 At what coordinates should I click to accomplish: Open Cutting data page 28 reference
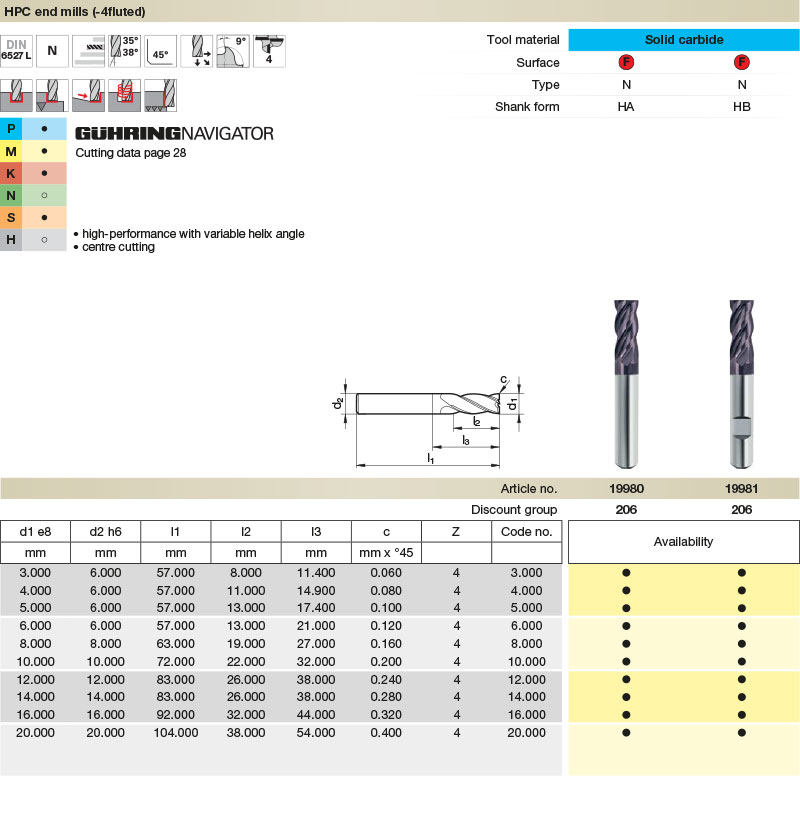[131, 154]
